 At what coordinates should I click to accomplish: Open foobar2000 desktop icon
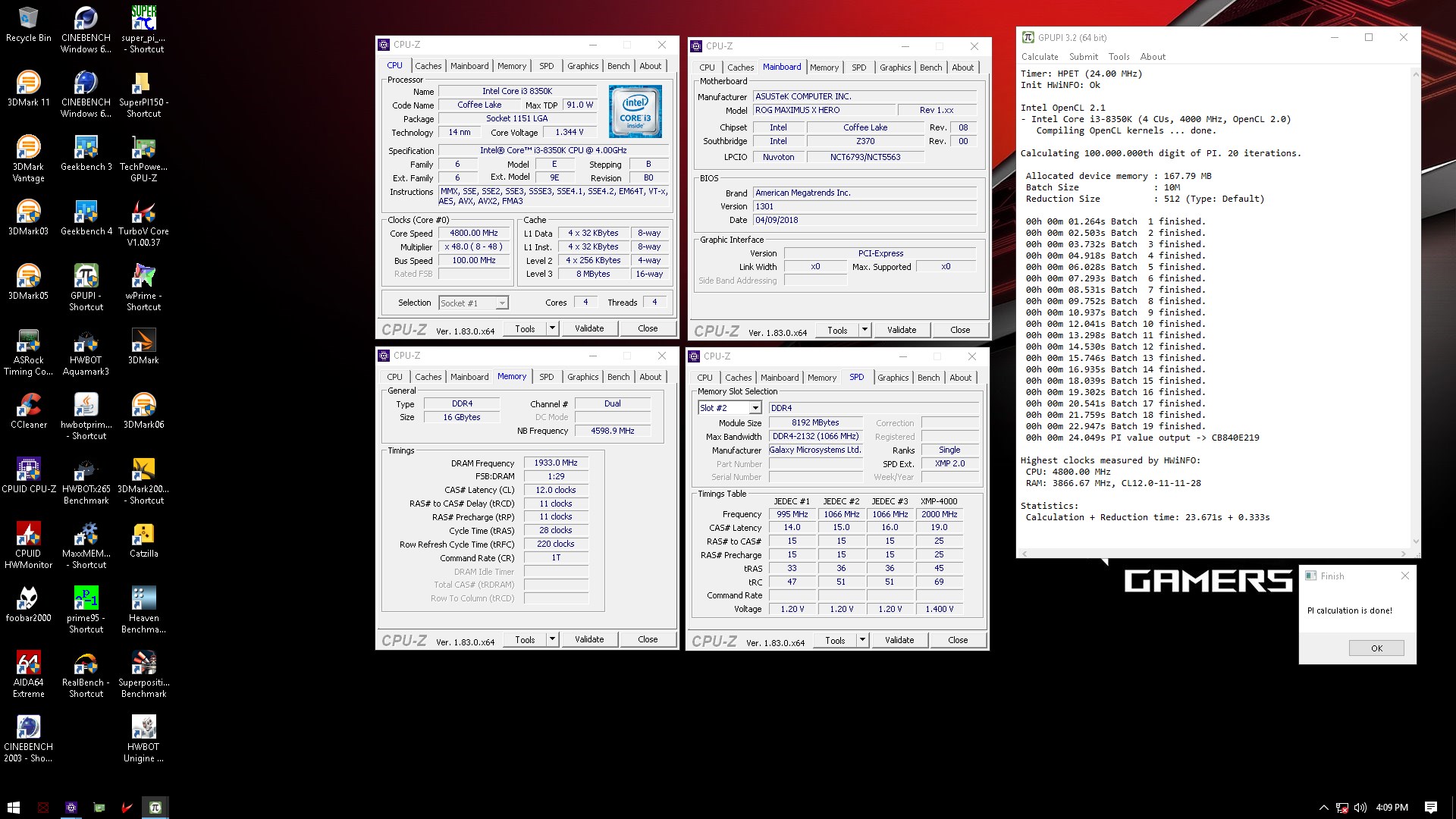click(28, 605)
